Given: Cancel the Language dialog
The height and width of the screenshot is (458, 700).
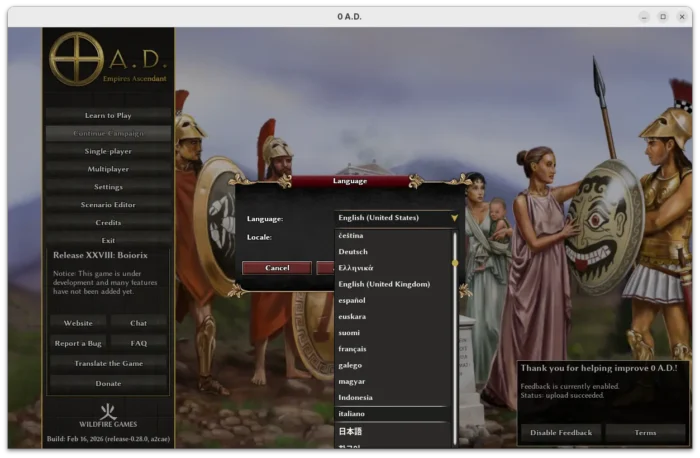Looking at the screenshot, I should coord(277,268).
